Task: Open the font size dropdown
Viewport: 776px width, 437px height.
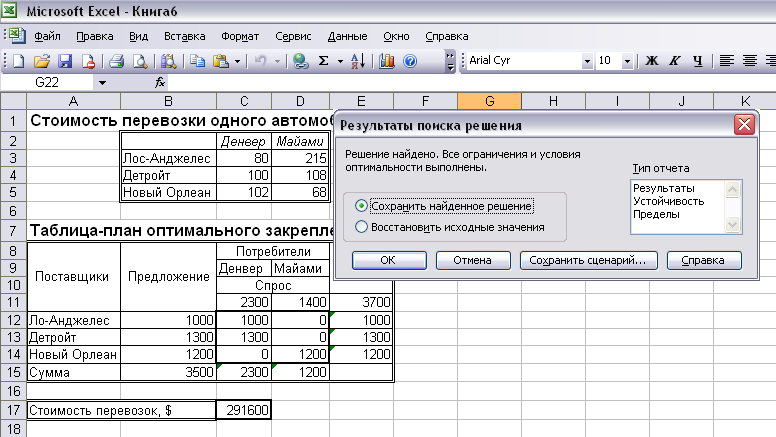Action: coord(627,61)
